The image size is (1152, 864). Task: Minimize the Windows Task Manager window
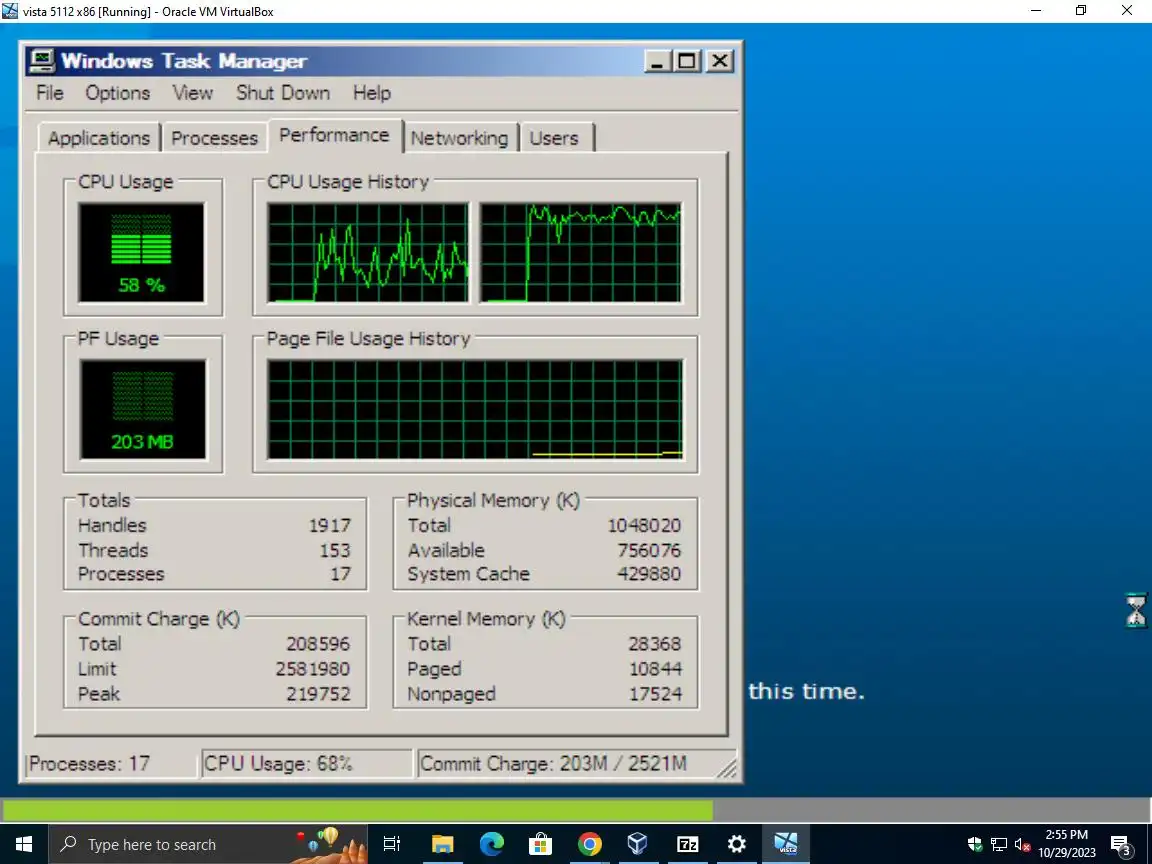click(x=658, y=61)
